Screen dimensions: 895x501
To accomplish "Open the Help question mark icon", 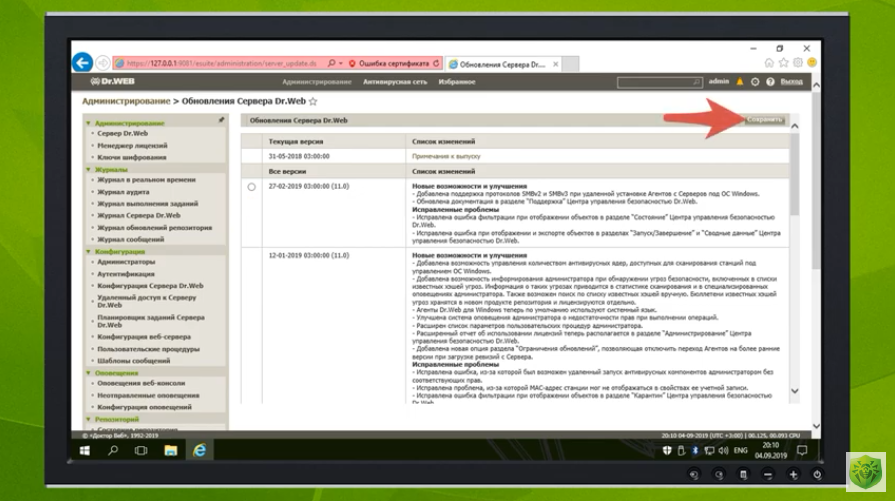I will click(x=770, y=82).
